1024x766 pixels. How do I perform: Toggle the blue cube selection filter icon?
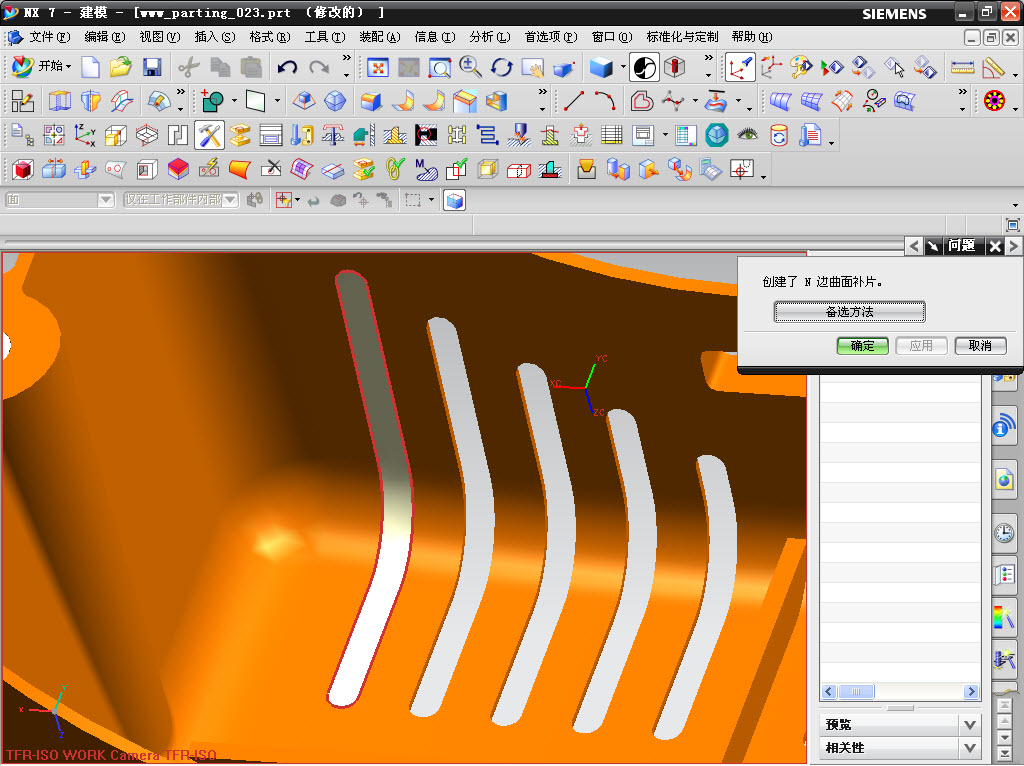point(455,200)
